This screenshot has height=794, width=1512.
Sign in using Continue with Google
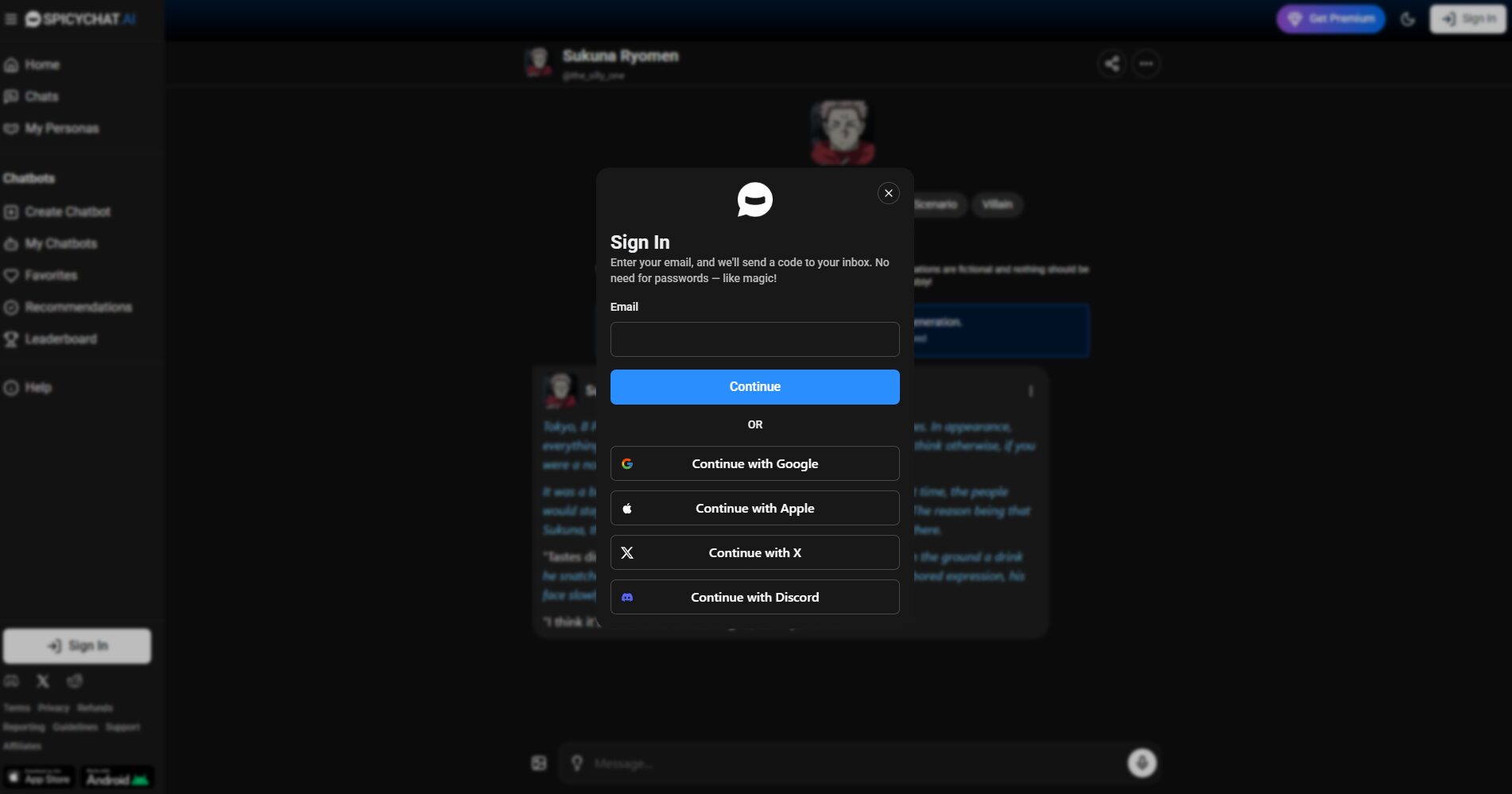point(754,463)
